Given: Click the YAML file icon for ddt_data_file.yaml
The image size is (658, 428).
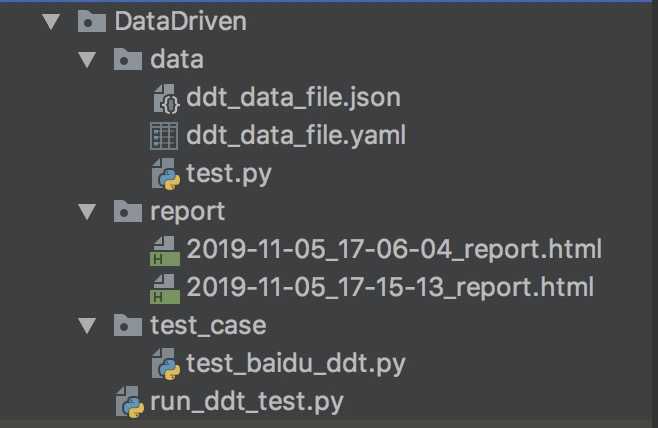Looking at the screenshot, I should coord(163,136).
